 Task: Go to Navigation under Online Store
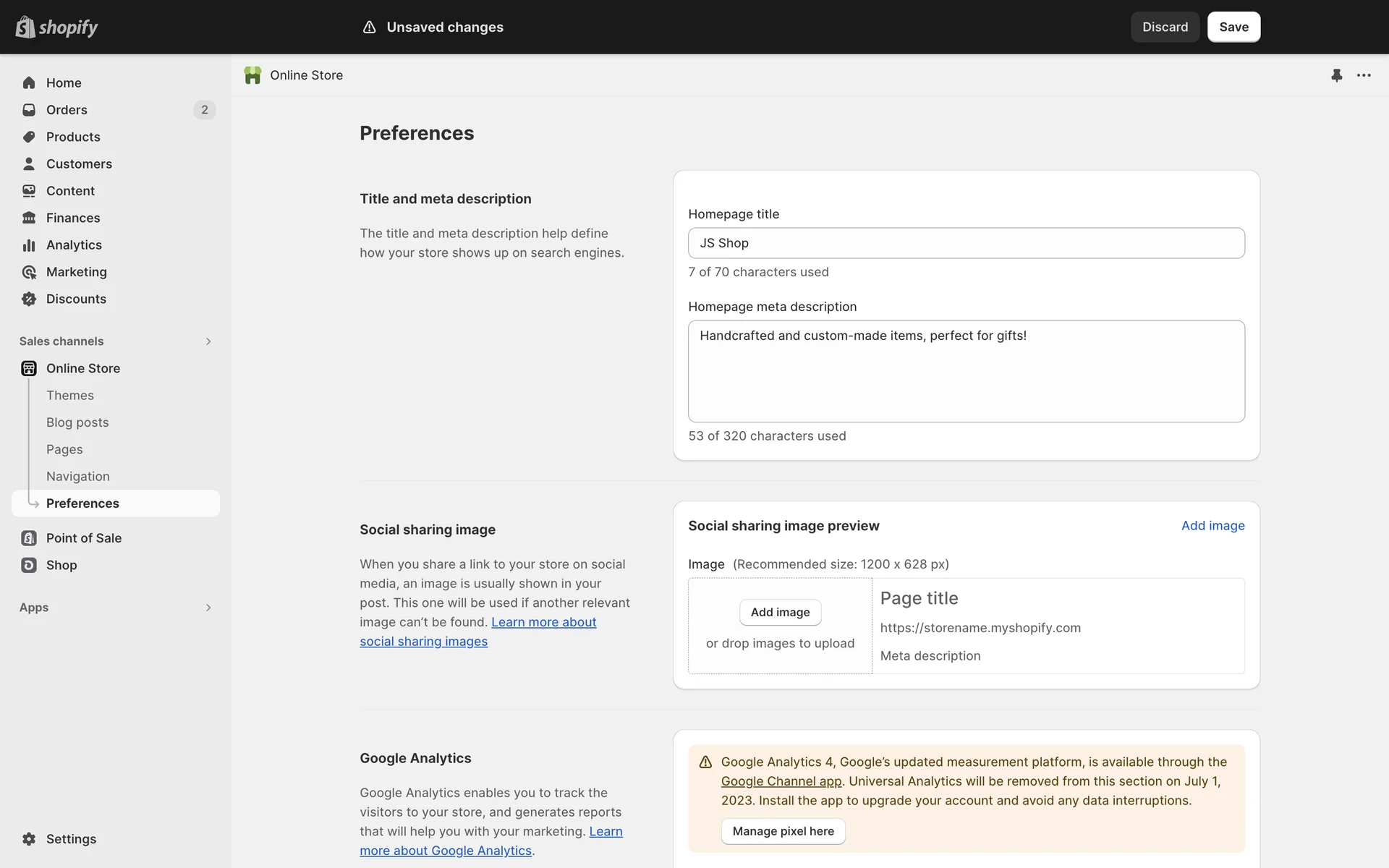[x=78, y=477]
